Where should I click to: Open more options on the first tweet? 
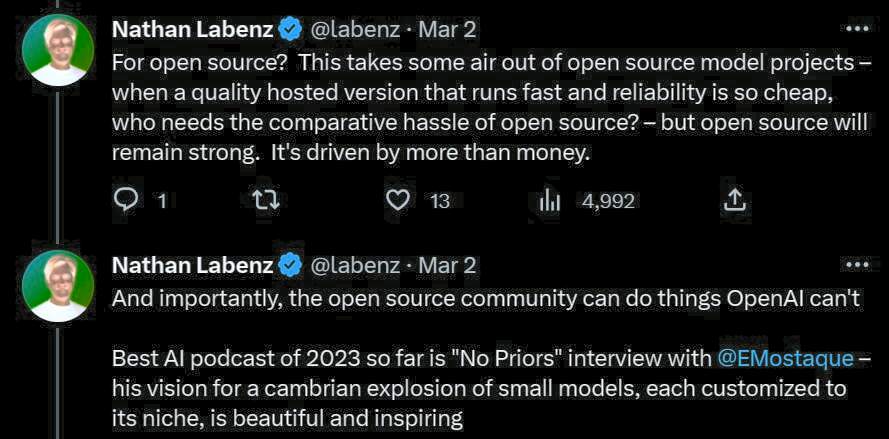[857, 27]
